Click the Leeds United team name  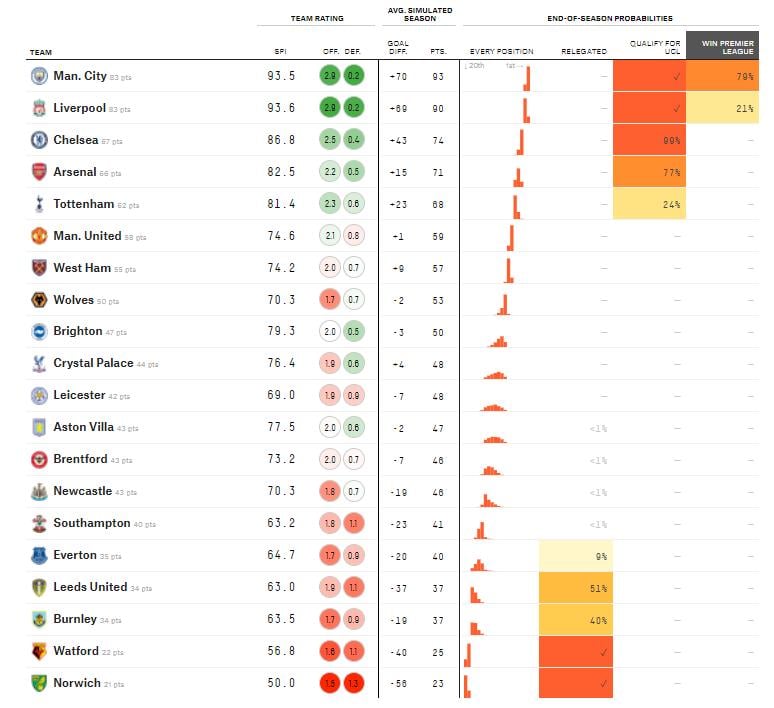pos(90,587)
